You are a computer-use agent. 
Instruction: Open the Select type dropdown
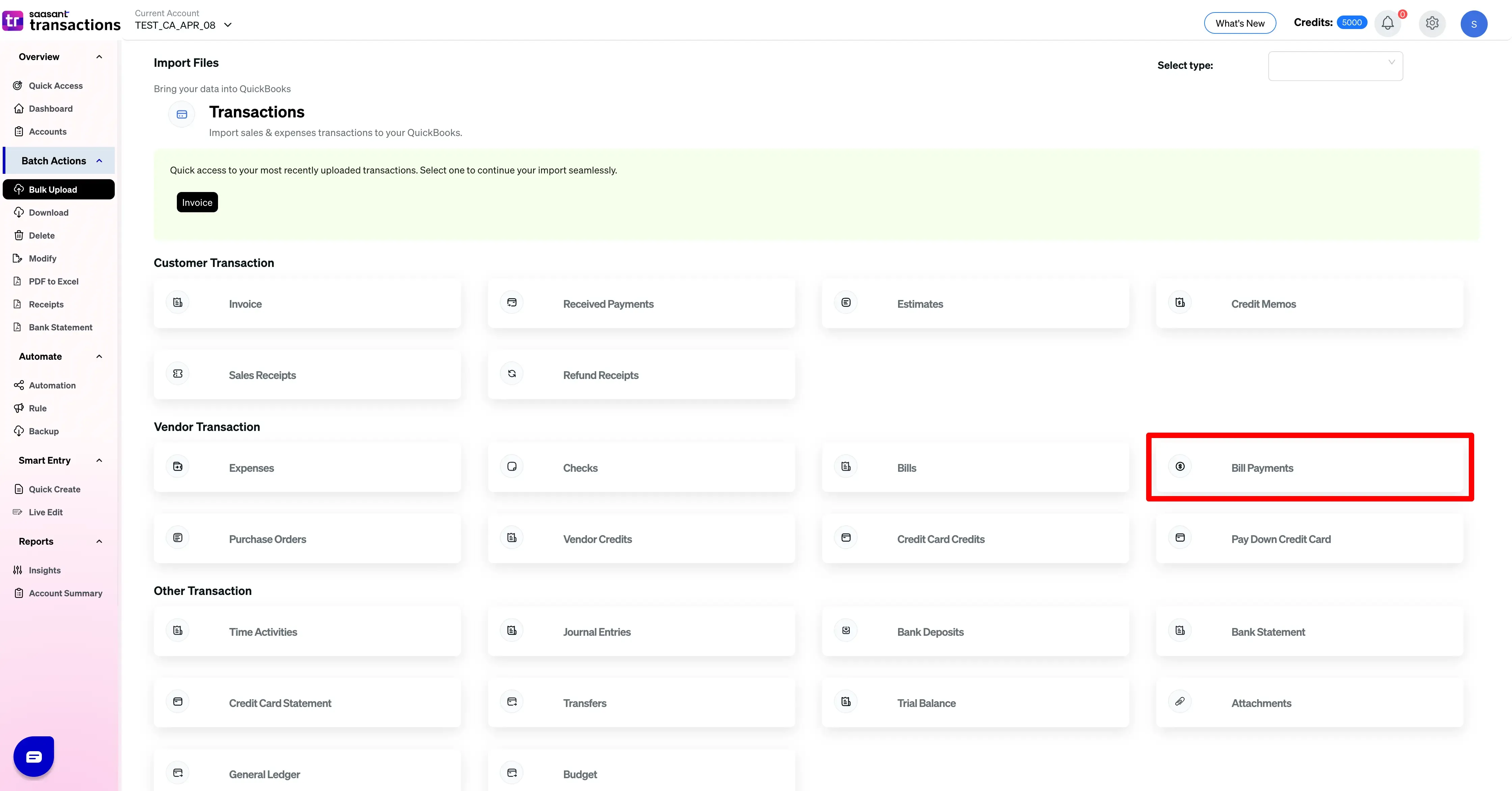[x=1335, y=66]
